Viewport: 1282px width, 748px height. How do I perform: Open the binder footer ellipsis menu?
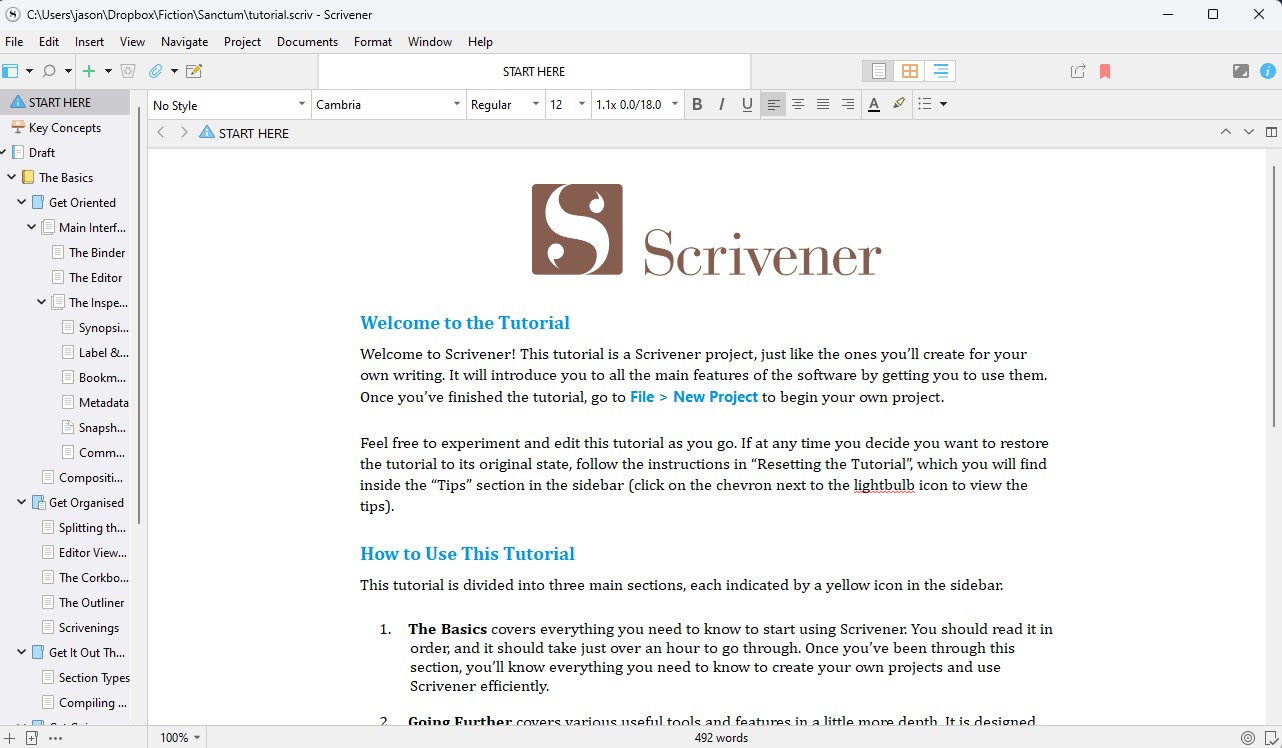(x=55, y=738)
